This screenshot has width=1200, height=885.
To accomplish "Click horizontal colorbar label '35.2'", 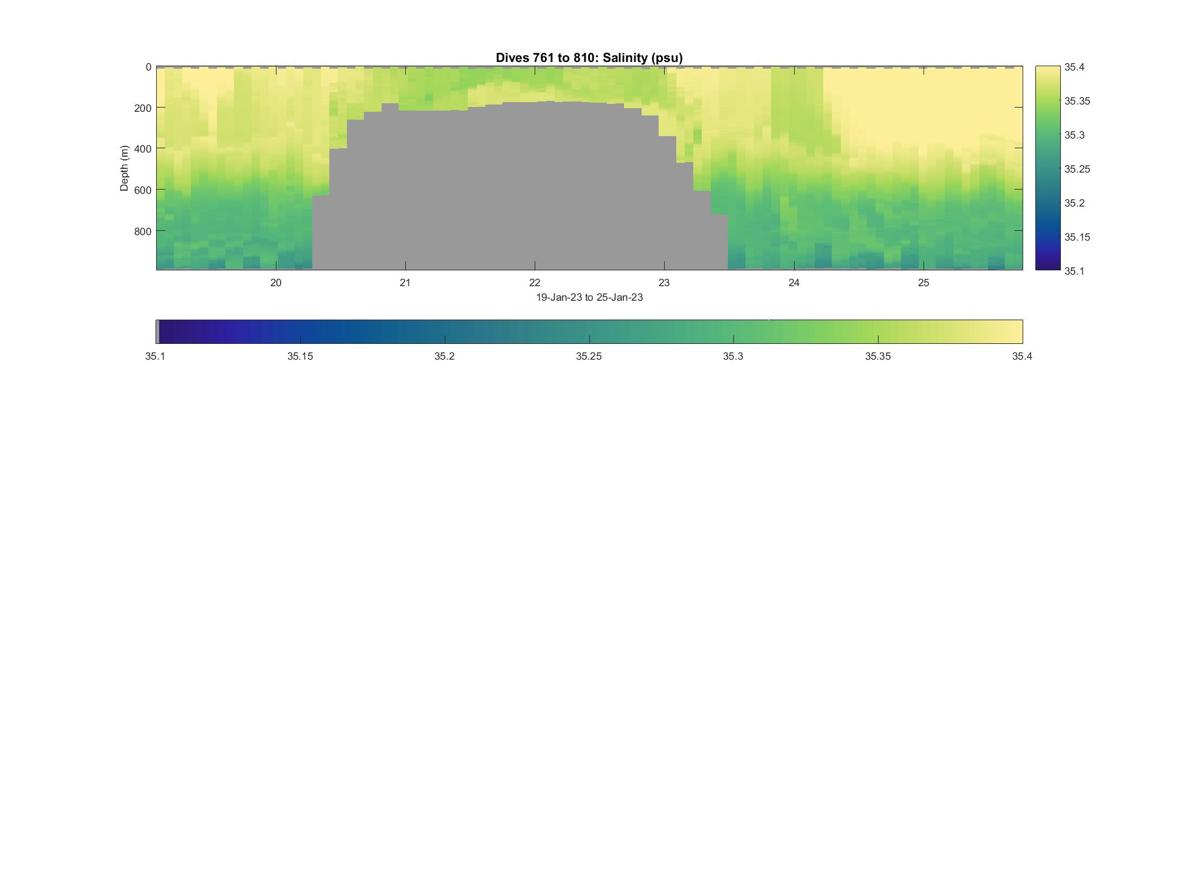I will pos(445,356).
